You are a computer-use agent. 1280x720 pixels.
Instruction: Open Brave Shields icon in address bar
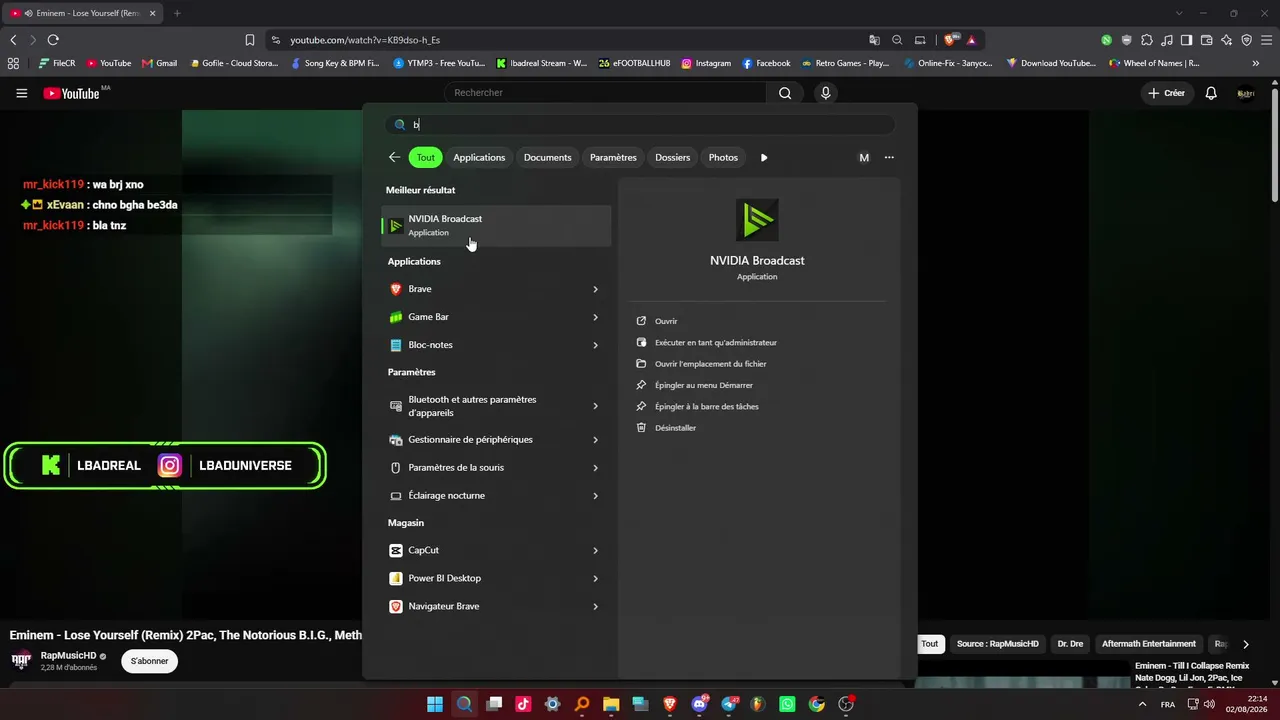click(x=950, y=40)
